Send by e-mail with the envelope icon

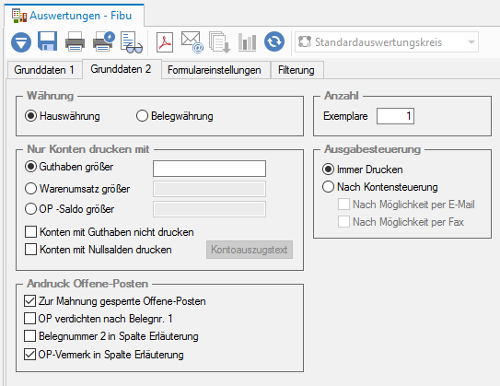(x=192, y=42)
